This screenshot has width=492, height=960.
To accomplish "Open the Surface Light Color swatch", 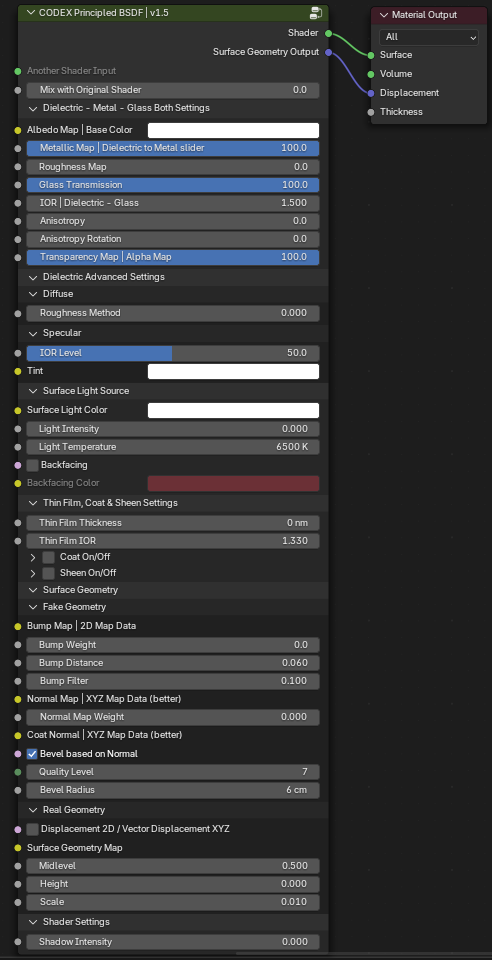I will click(x=233, y=411).
